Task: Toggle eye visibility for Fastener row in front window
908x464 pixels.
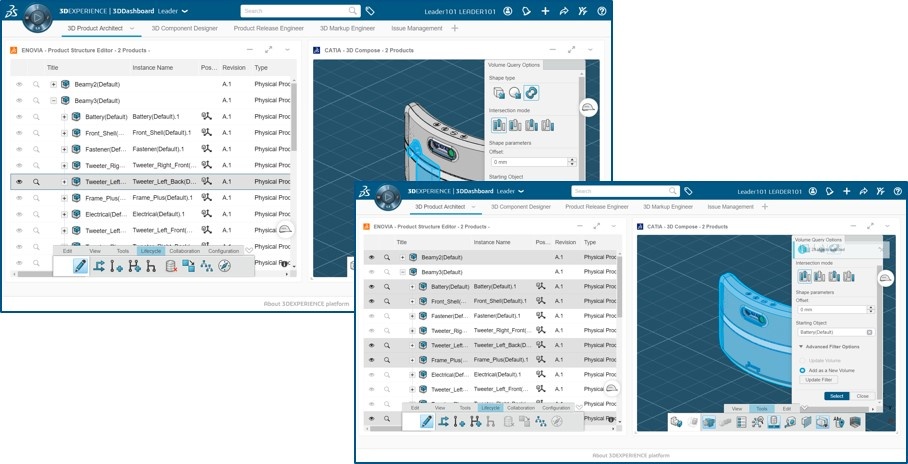Action: coord(371,316)
